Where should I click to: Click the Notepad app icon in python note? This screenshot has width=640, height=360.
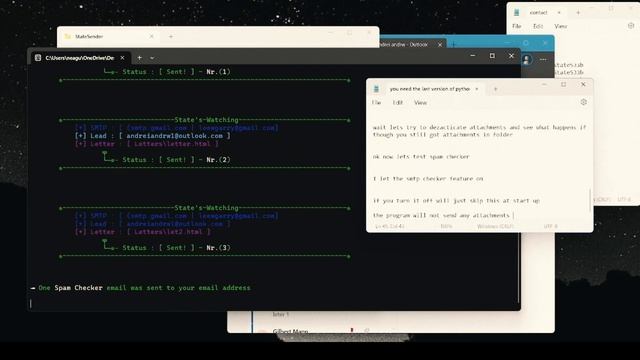pyautogui.click(x=376, y=89)
